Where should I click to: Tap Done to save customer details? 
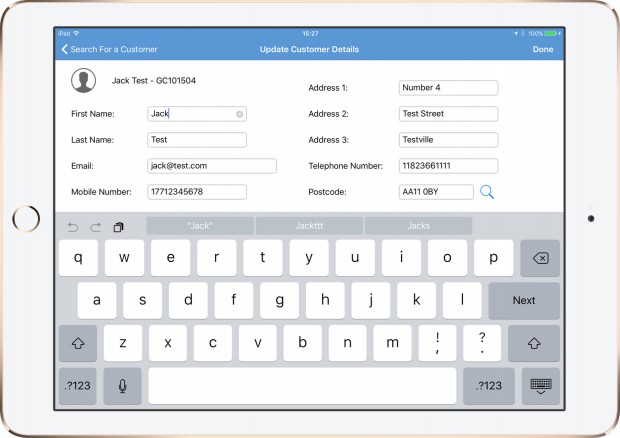point(542,49)
